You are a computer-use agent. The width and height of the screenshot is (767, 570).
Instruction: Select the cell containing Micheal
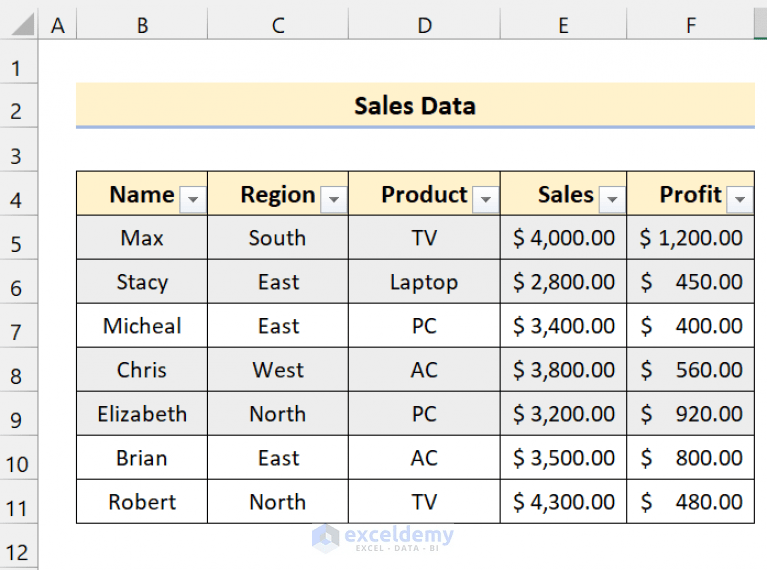[142, 326]
